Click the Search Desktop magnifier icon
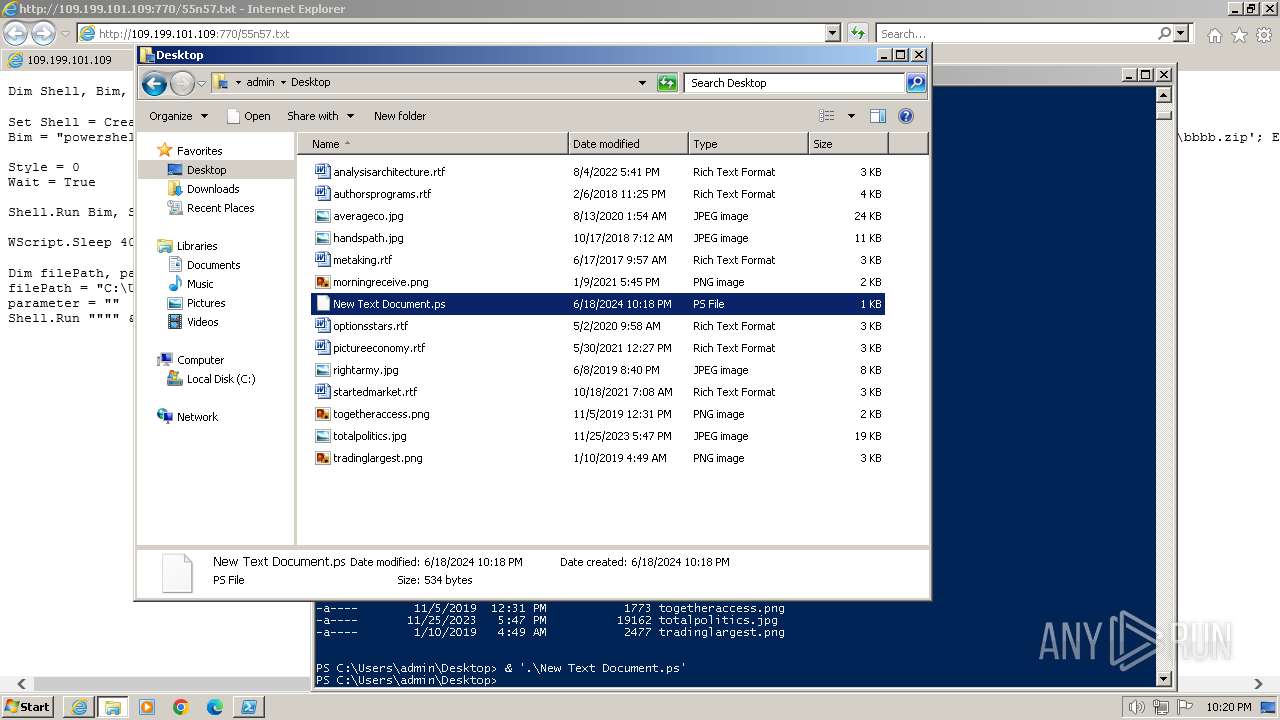Viewport: 1280px width, 720px height. pyautogui.click(x=915, y=83)
